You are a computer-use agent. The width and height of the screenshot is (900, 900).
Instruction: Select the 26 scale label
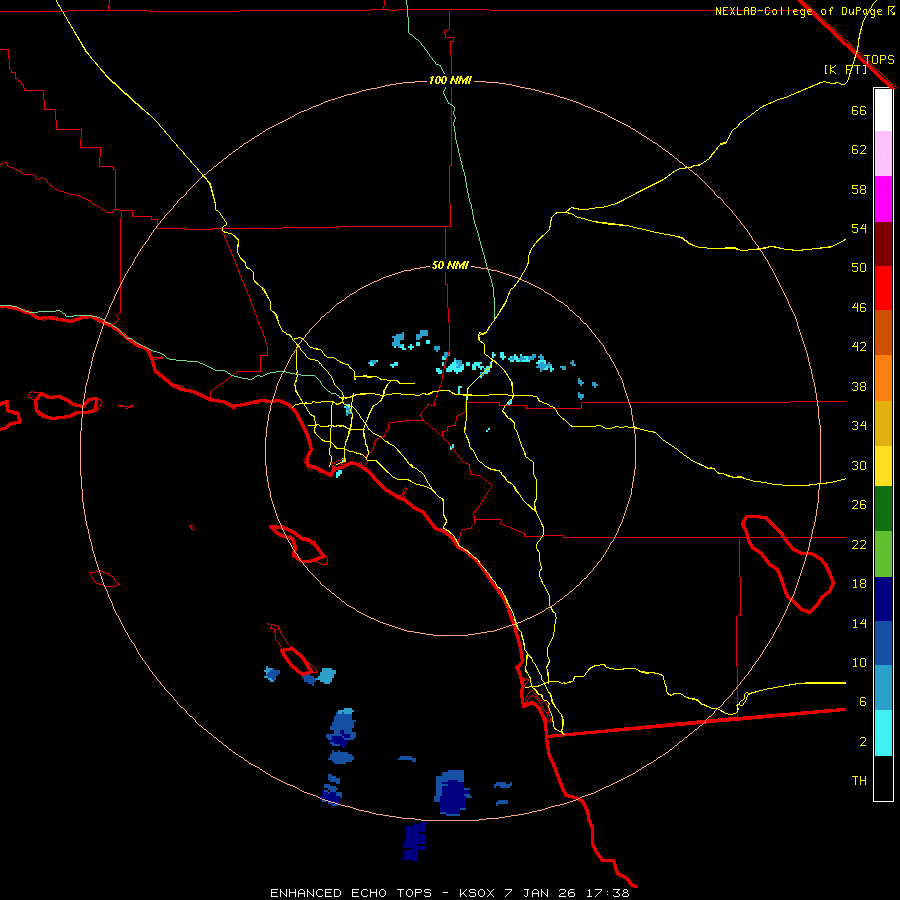click(859, 505)
